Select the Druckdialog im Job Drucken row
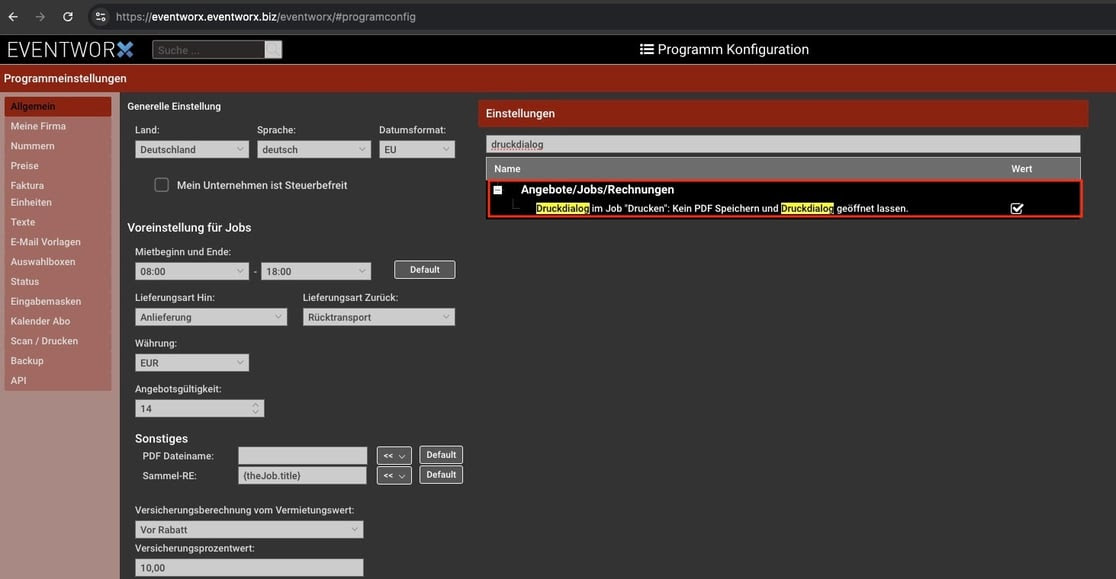The image size is (1116, 579). (784, 208)
